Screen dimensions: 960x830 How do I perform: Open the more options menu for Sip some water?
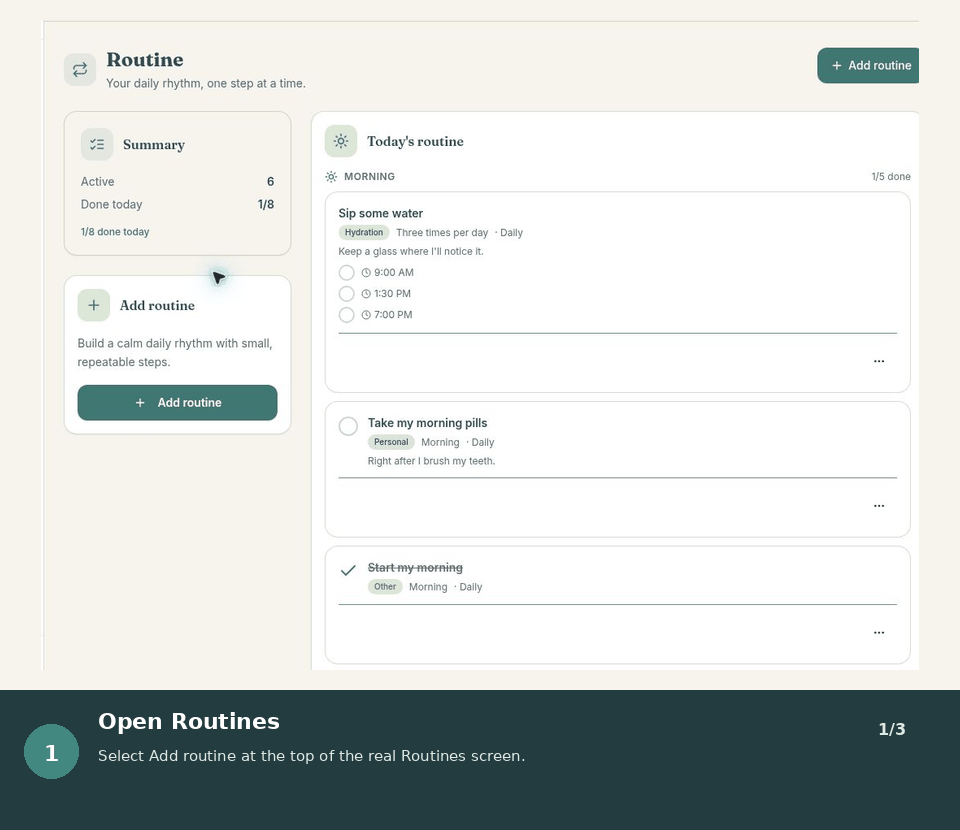pyautogui.click(x=879, y=361)
